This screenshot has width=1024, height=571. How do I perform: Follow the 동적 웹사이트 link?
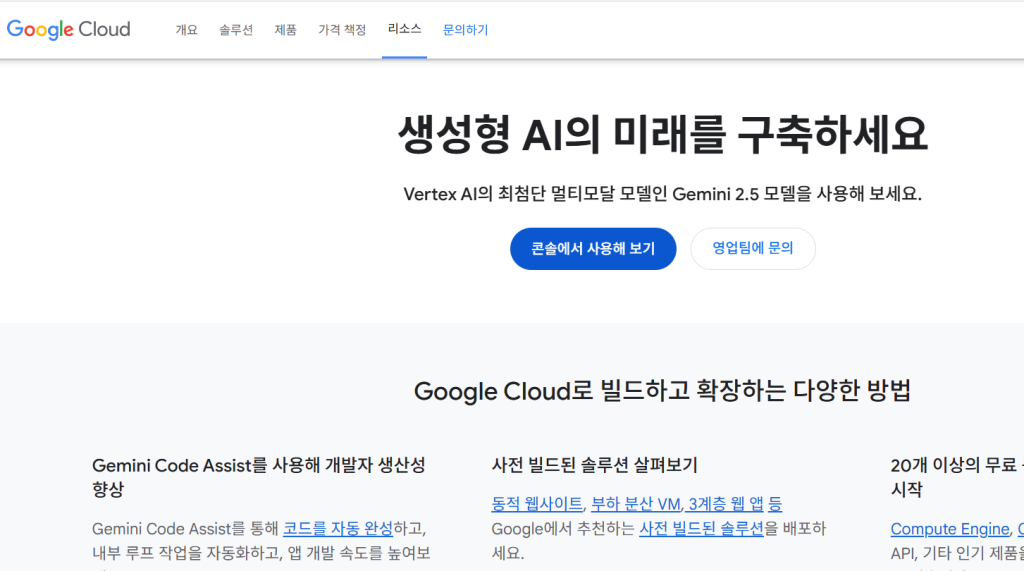click(x=537, y=504)
